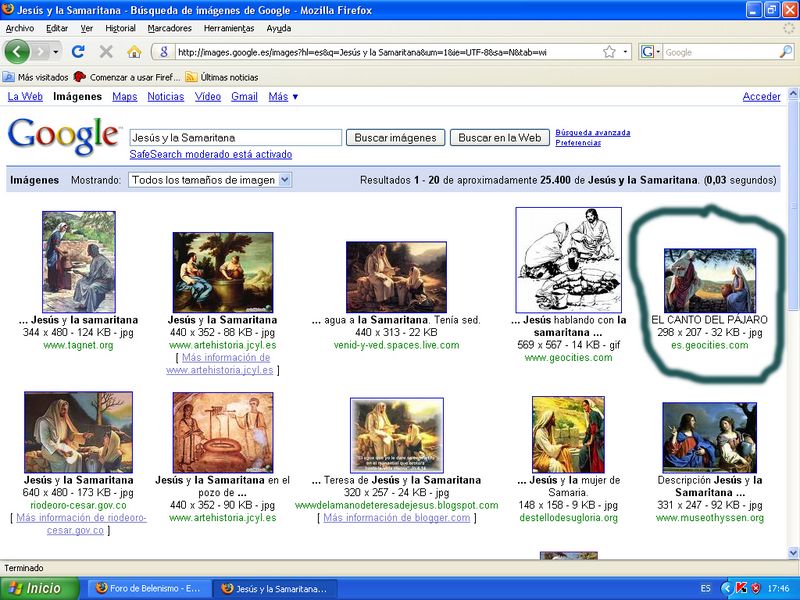Screen dimensions: 800x600
Task: Click the Firefox back arrow button
Action: (18, 51)
